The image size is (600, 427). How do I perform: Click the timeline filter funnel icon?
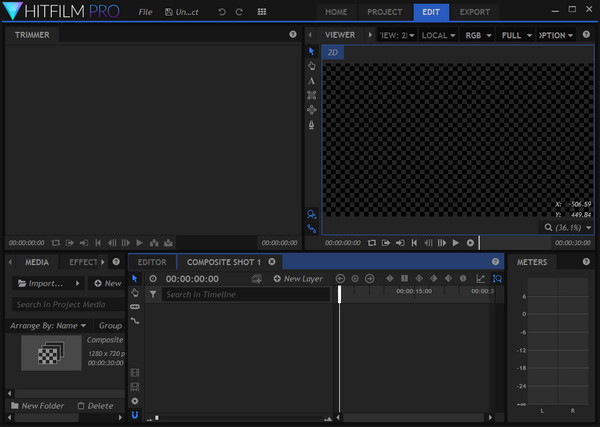(x=153, y=295)
